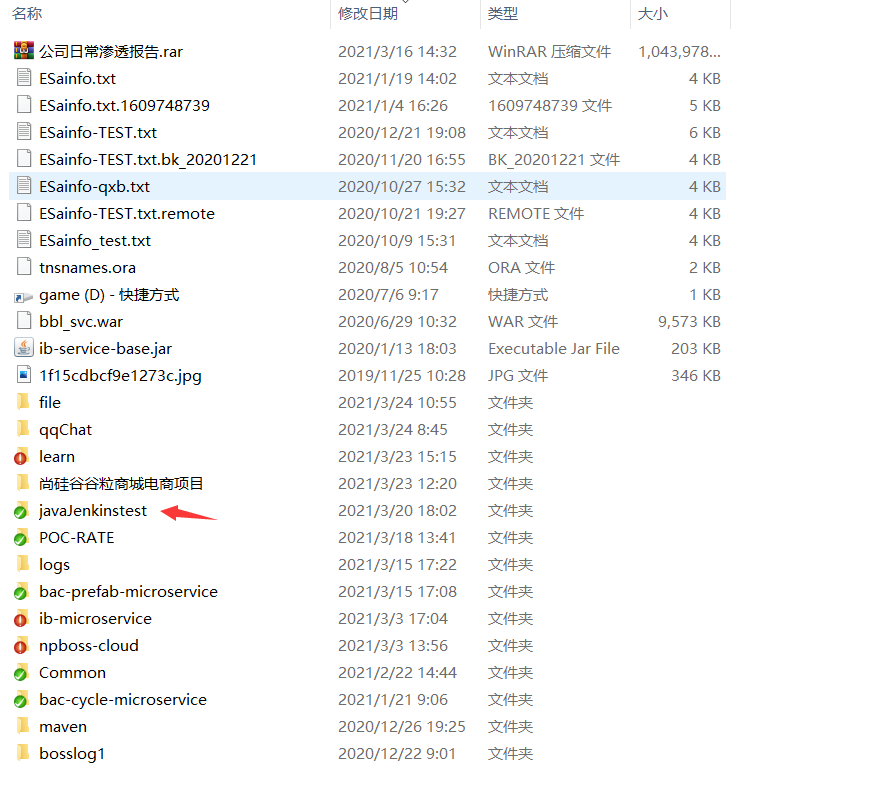Image resolution: width=885 pixels, height=786 pixels.
Task: Select file name ESainfo.txt.1609748739
Action: click(x=124, y=106)
